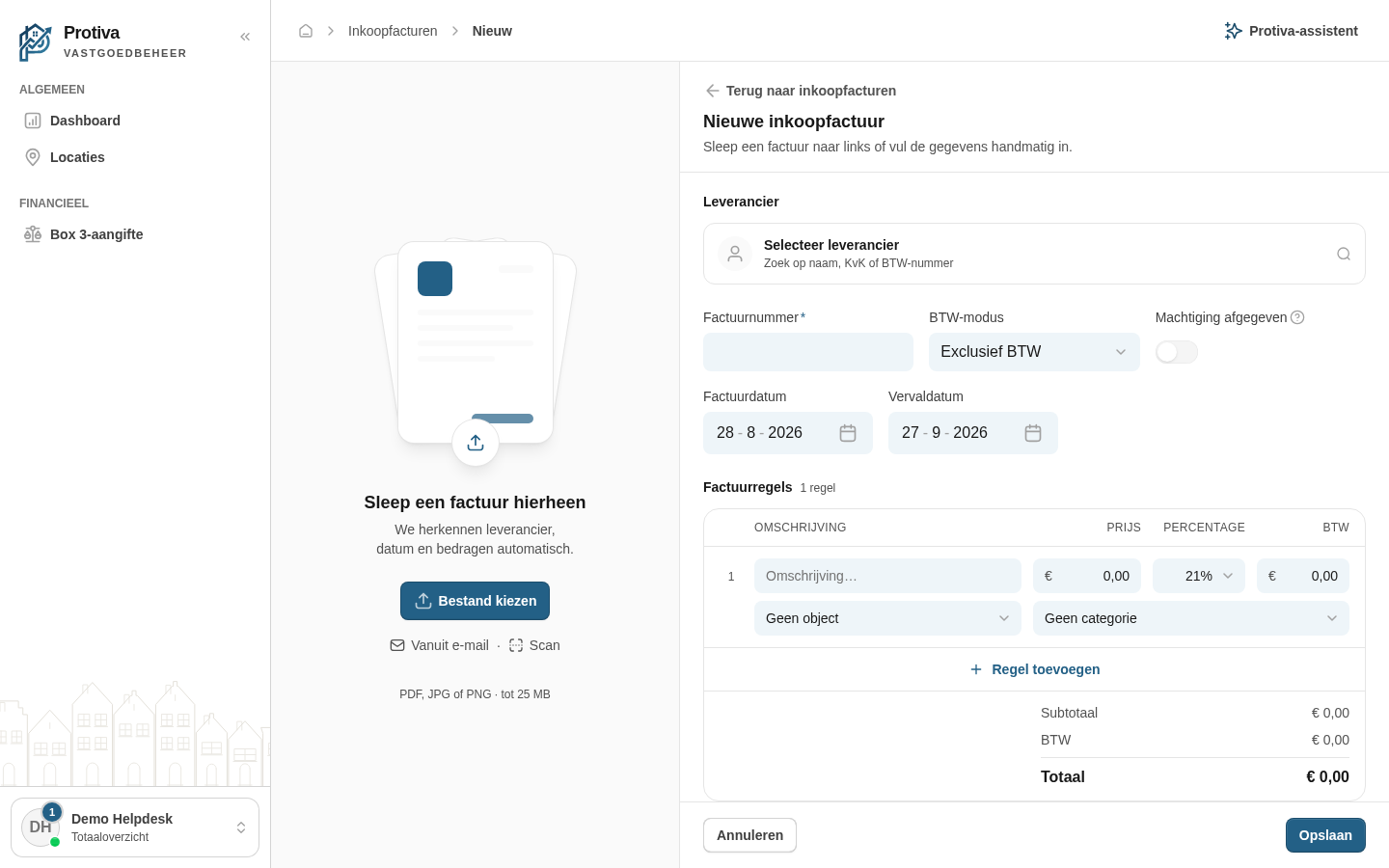This screenshot has width=1389, height=868.
Task: Click the upload circle icon under document illustration
Action: tap(476, 443)
